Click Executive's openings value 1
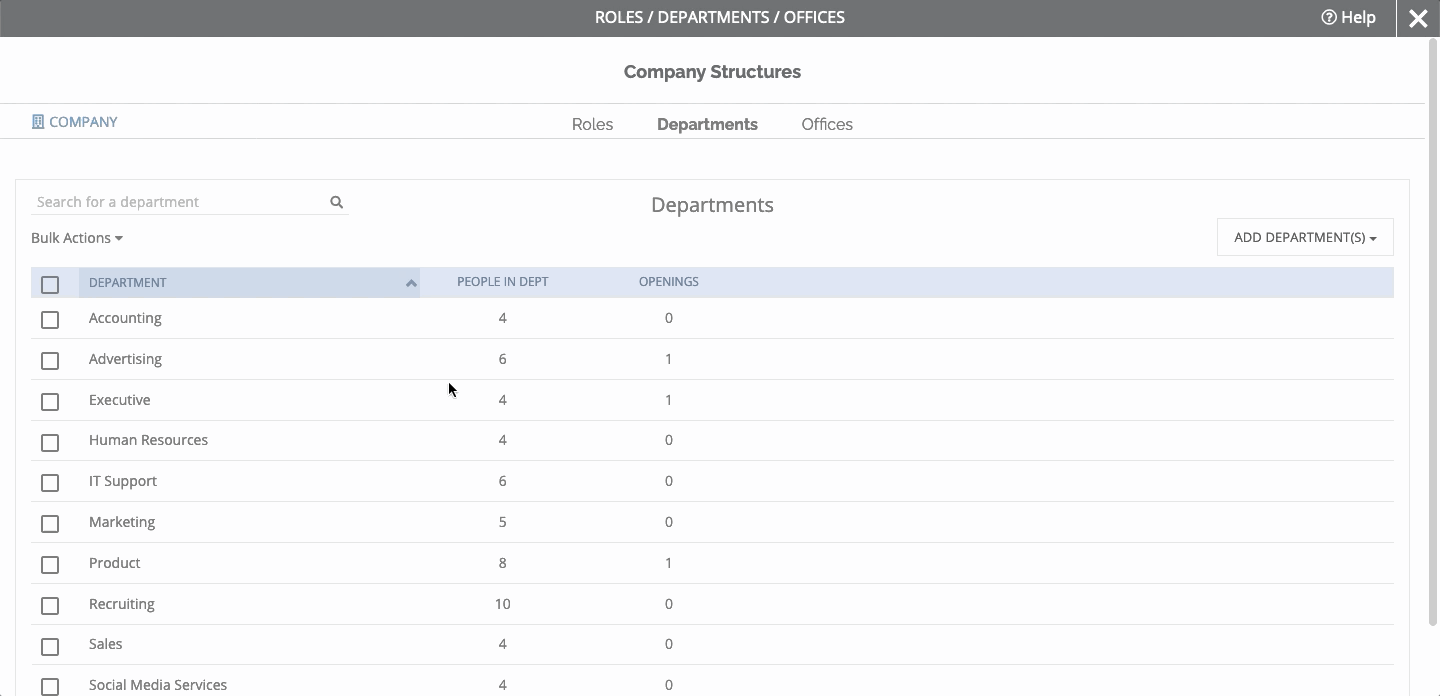This screenshot has width=1440, height=696. coord(668,400)
